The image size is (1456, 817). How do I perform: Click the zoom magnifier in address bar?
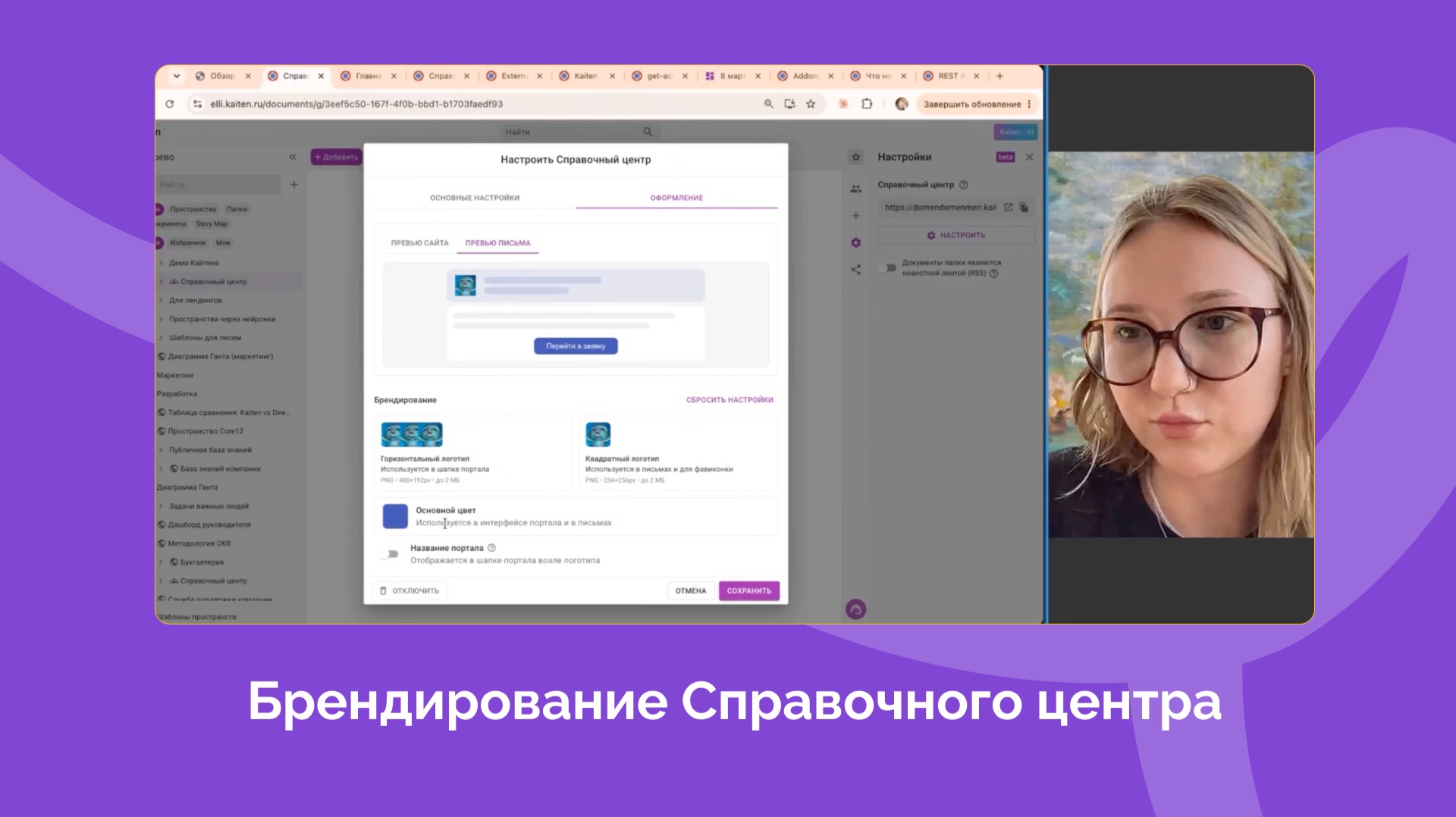click(x=768, y=104)
